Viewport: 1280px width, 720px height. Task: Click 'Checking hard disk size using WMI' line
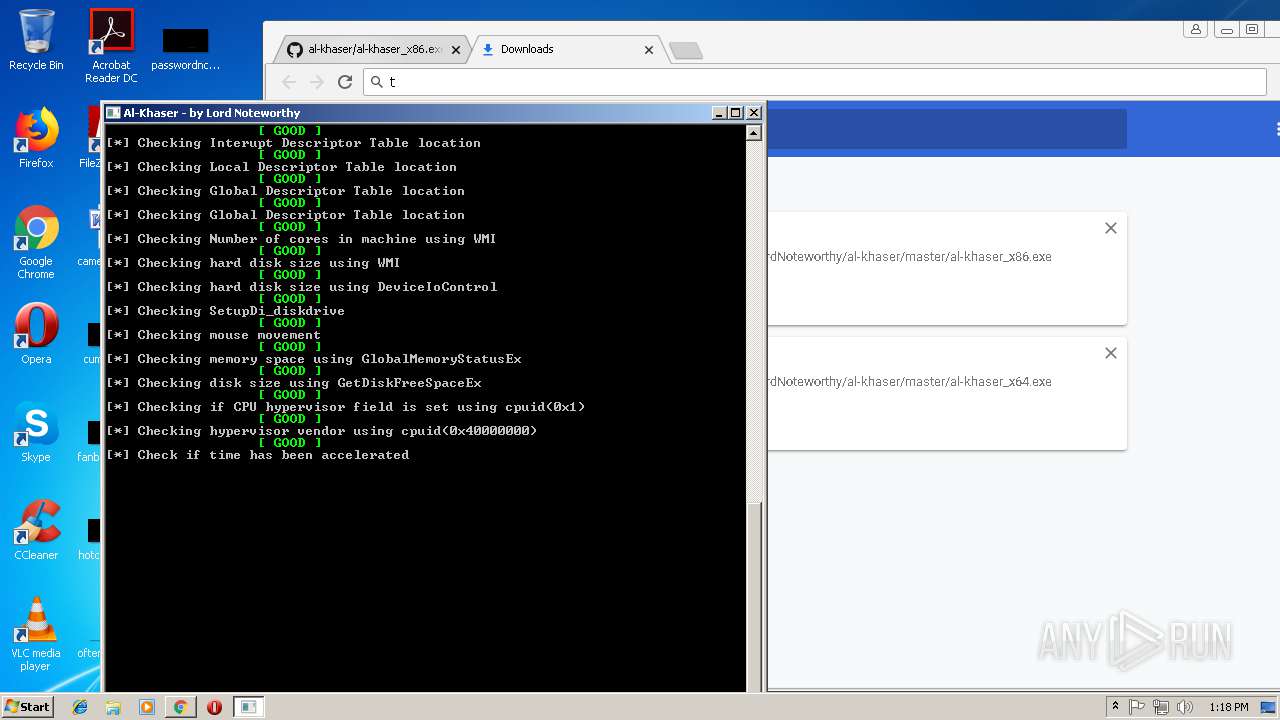(x=253, y=263)
